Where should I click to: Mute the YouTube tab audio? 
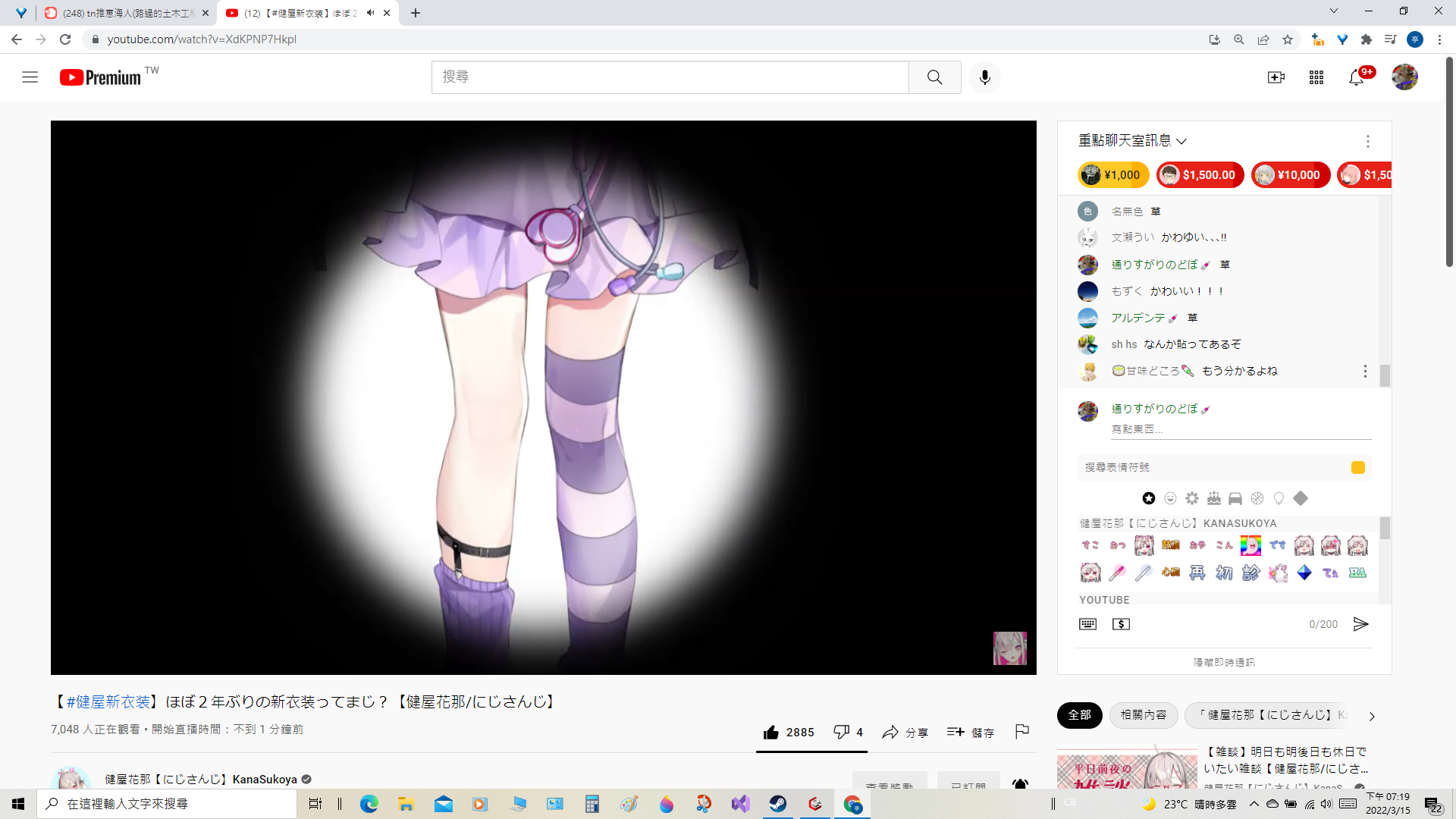pyautogui.click(x=370, y=13)
